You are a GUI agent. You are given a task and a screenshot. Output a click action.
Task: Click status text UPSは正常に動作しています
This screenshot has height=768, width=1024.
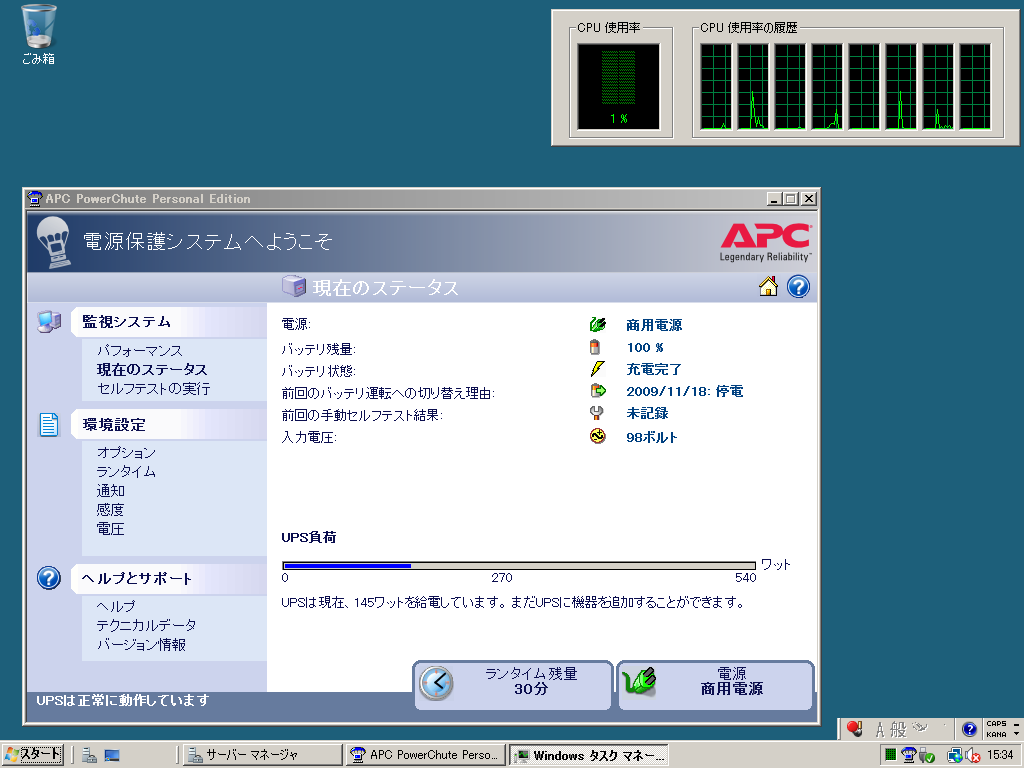point(123,700)
